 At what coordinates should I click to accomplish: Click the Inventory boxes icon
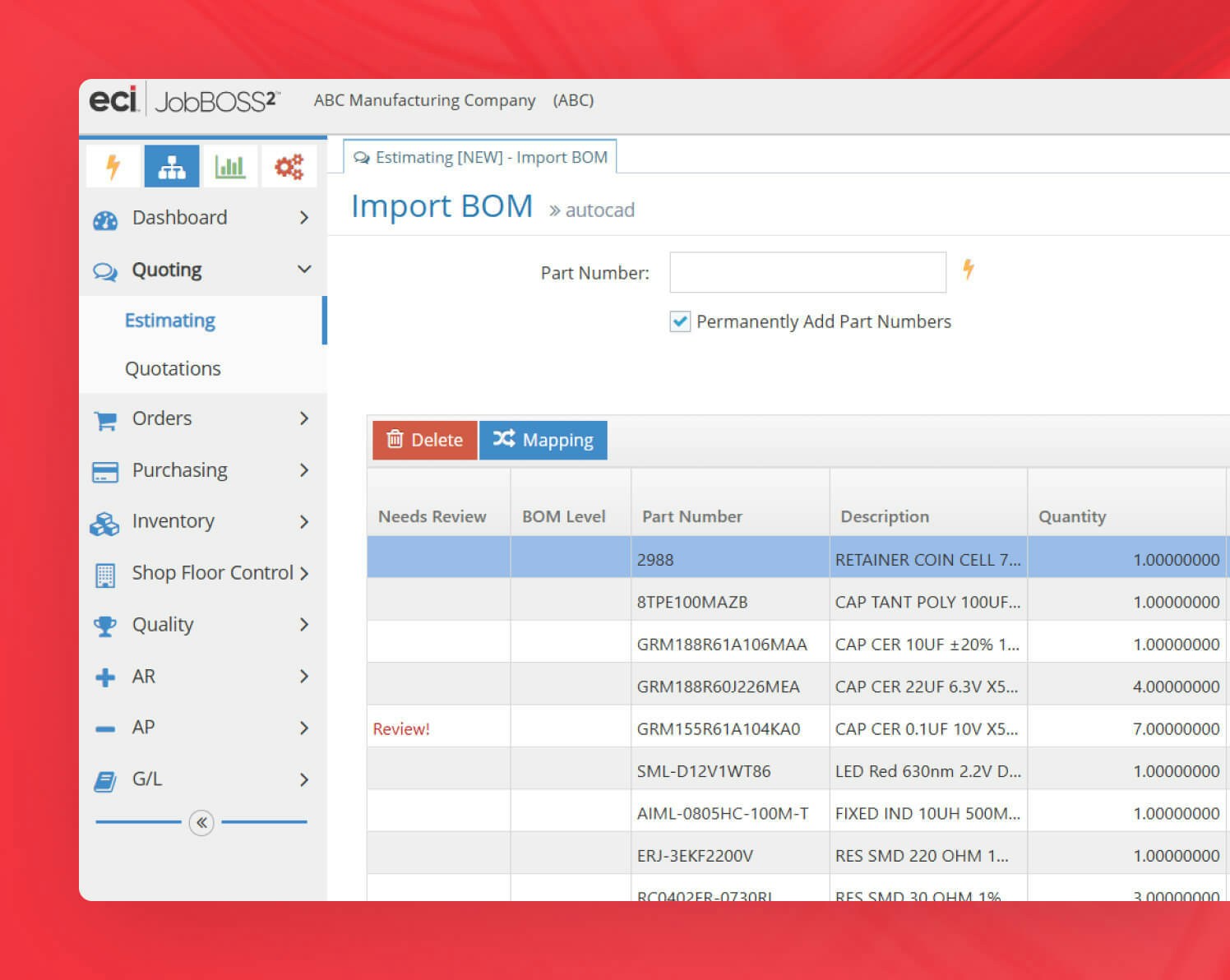click(104, 524)
